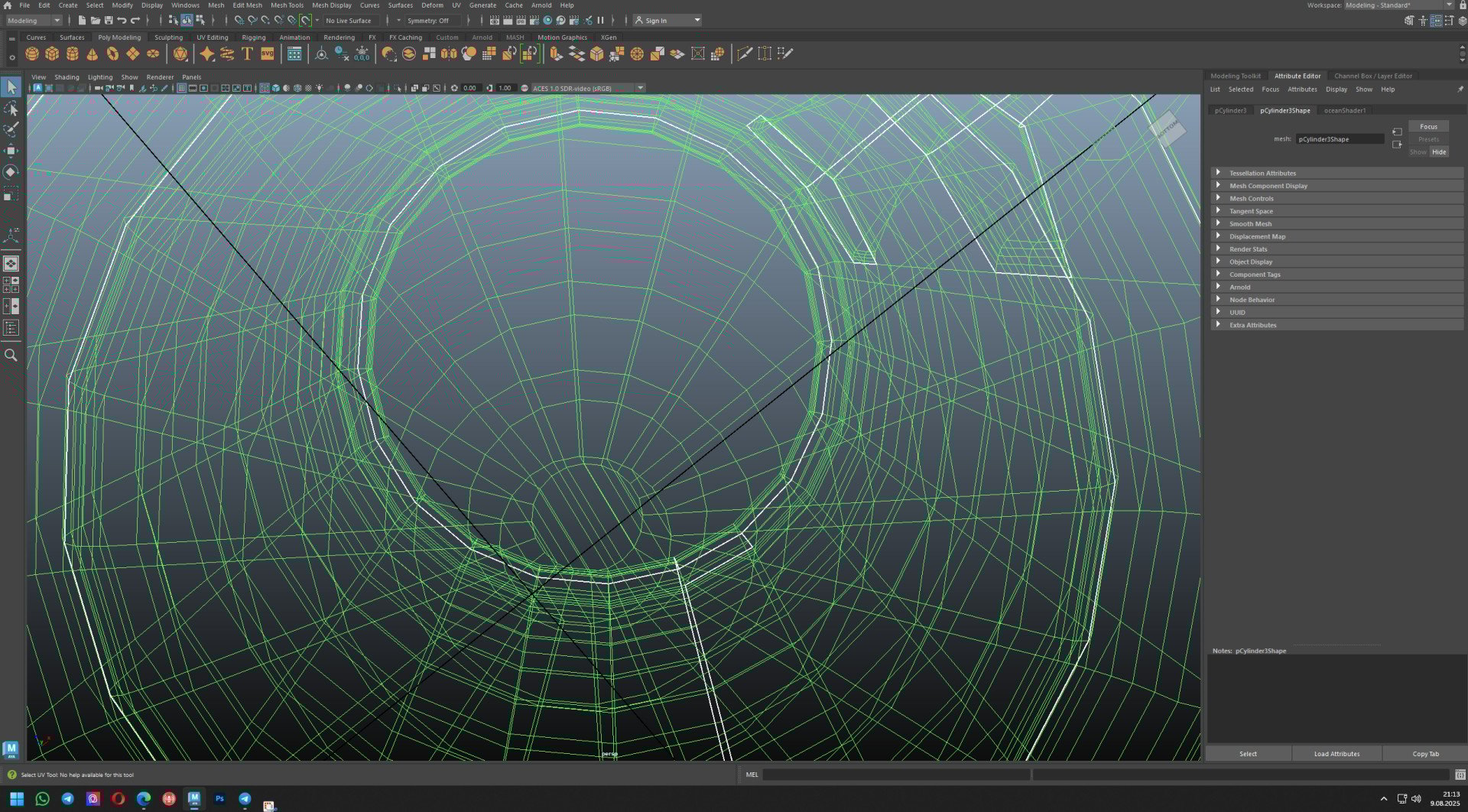Activate the Select tool arrow
This screenshot has height=812, width=1468.
(11, 87)
